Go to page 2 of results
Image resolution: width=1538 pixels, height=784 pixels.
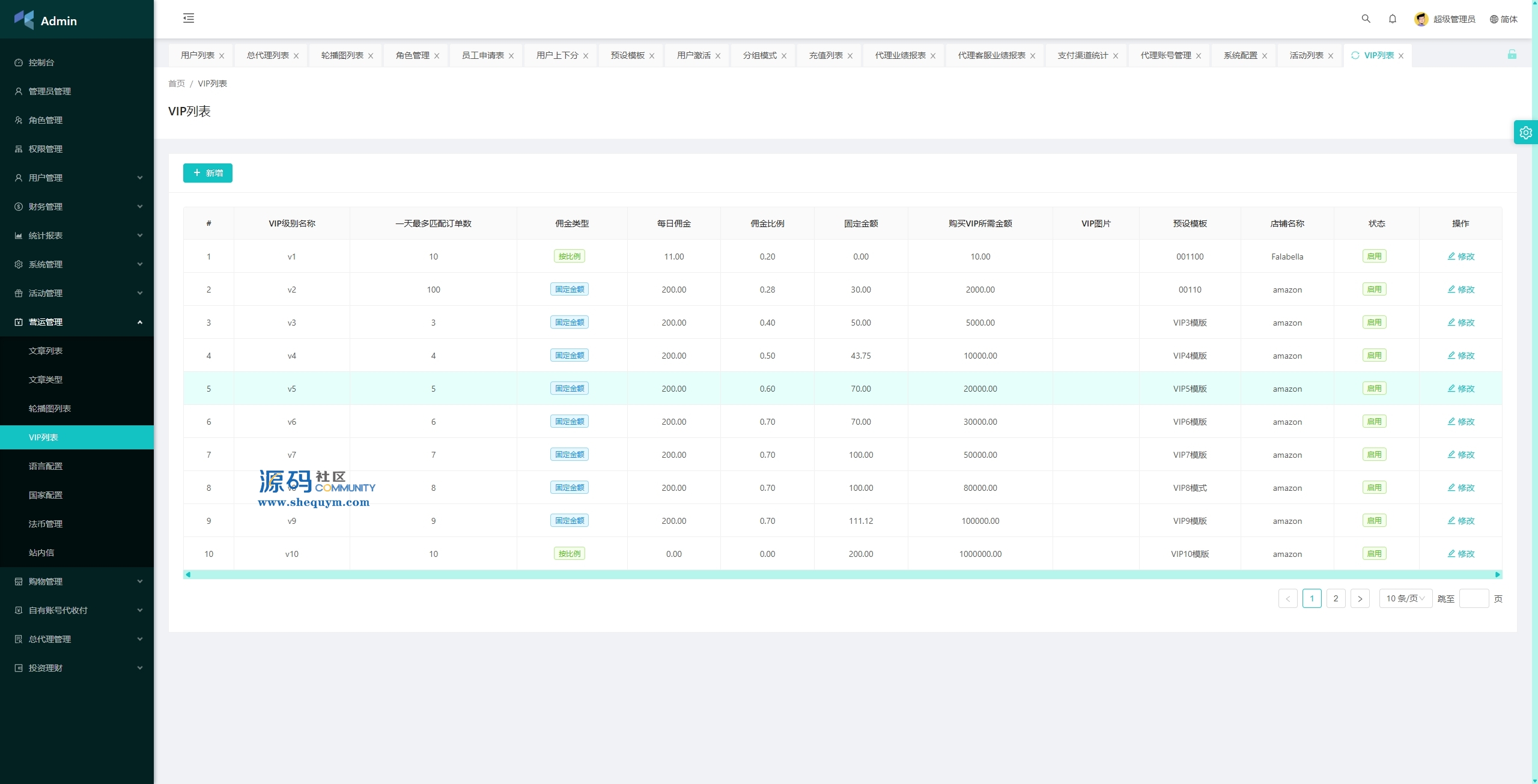click(x=1336, y=598)
